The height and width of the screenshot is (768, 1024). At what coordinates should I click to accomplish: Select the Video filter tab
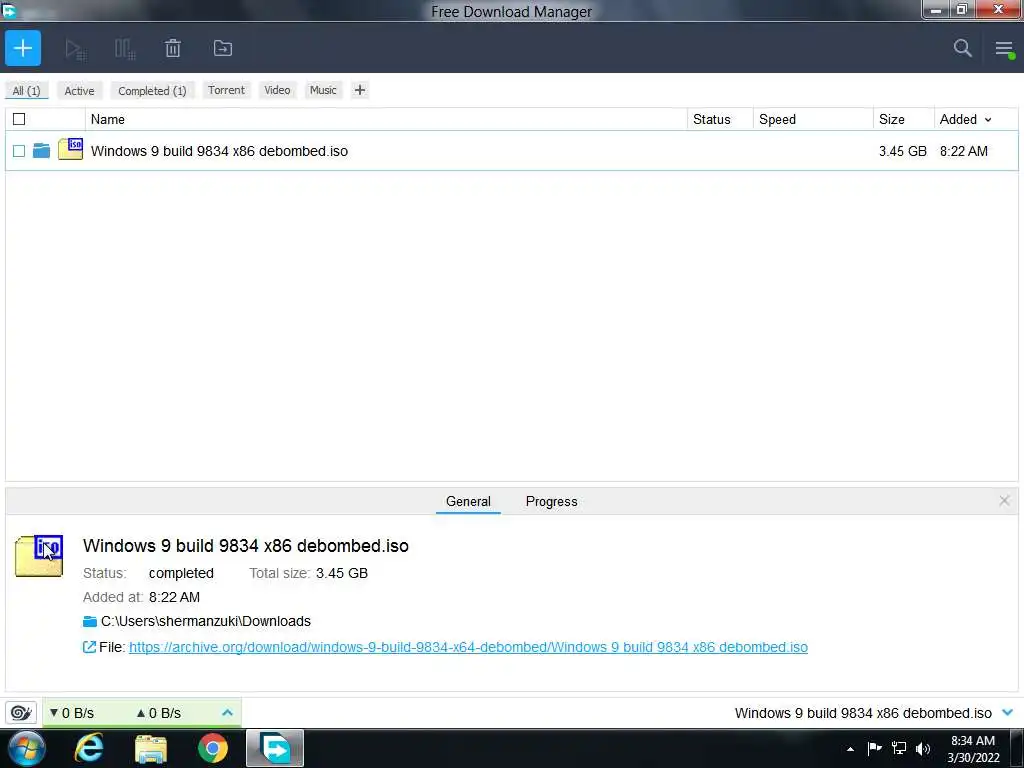tap(277, 90)
